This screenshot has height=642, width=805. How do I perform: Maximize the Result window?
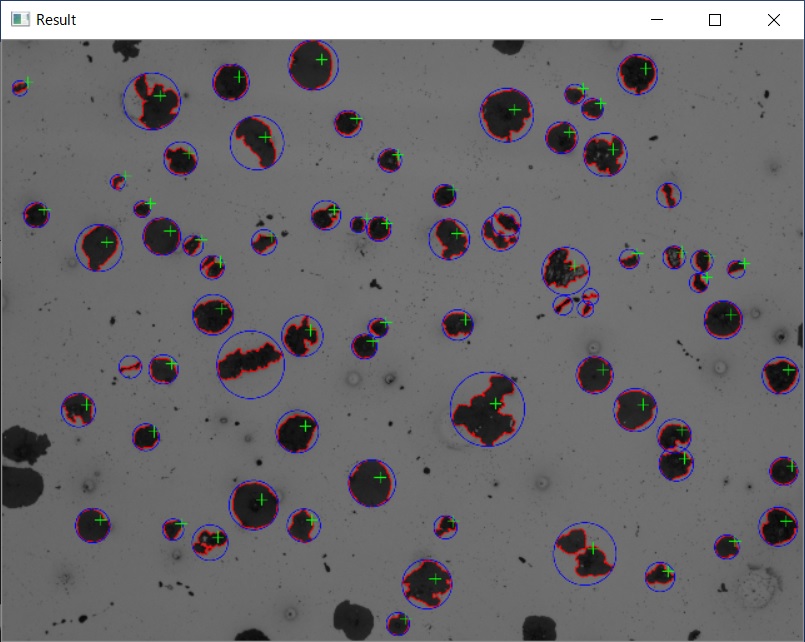click(715, 20)
